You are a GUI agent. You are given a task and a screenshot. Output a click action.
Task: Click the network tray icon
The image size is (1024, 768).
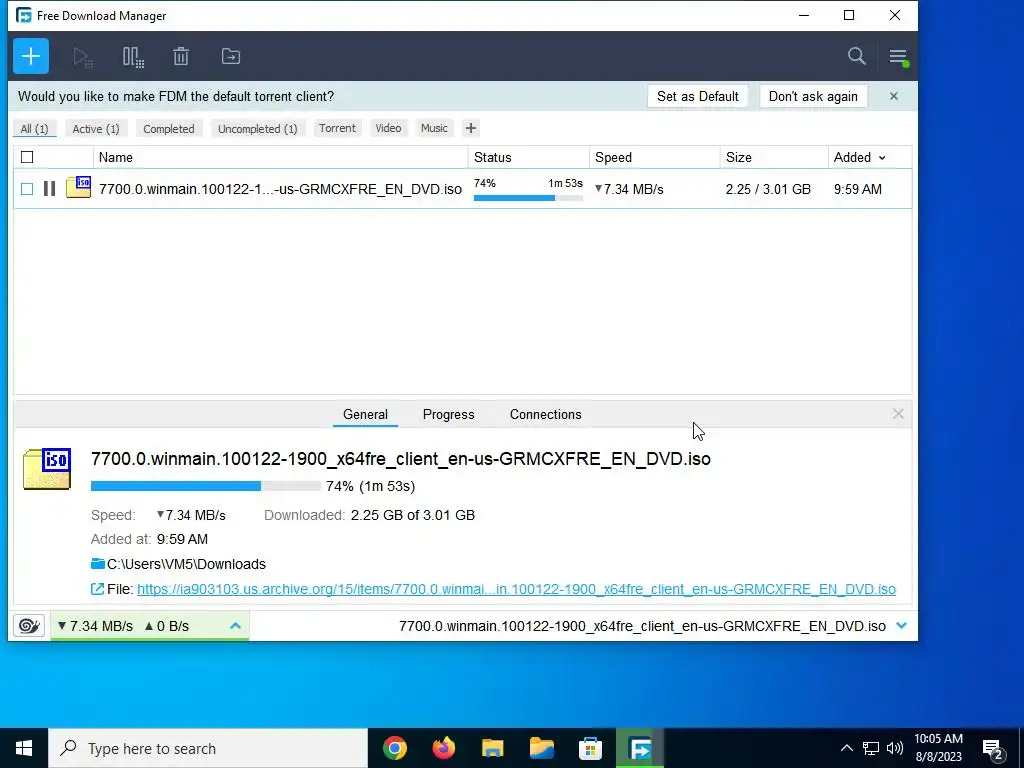coord(871,748)
